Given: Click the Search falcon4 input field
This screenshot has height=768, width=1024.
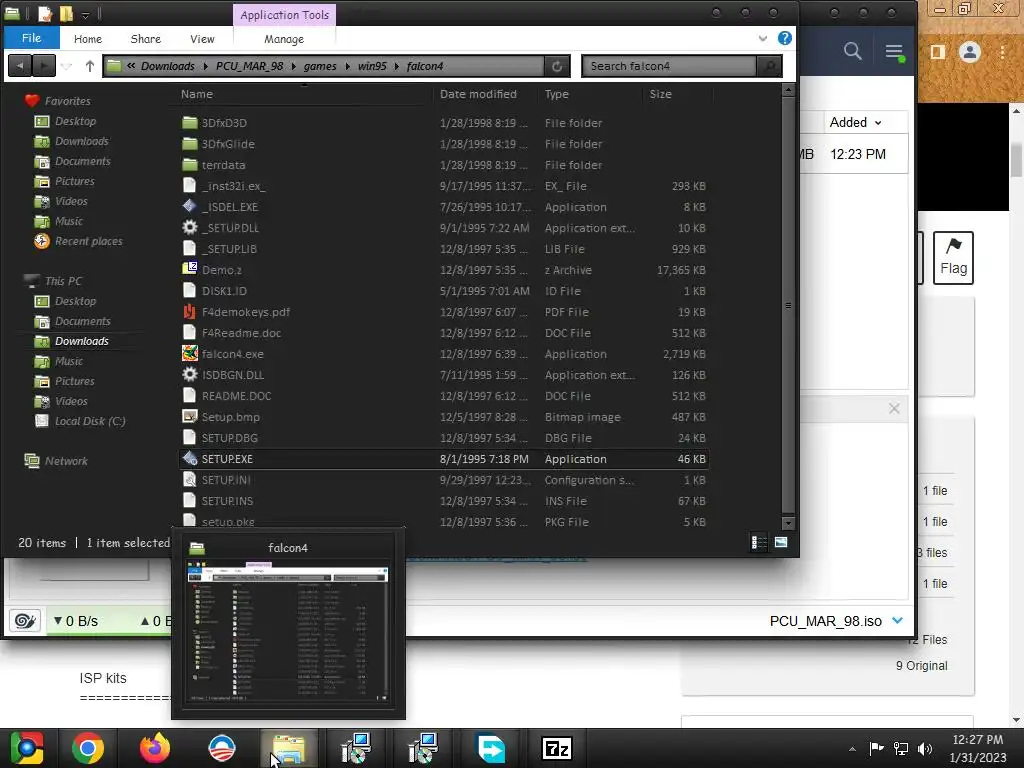Looking at the screenshot, I should 669,66.
